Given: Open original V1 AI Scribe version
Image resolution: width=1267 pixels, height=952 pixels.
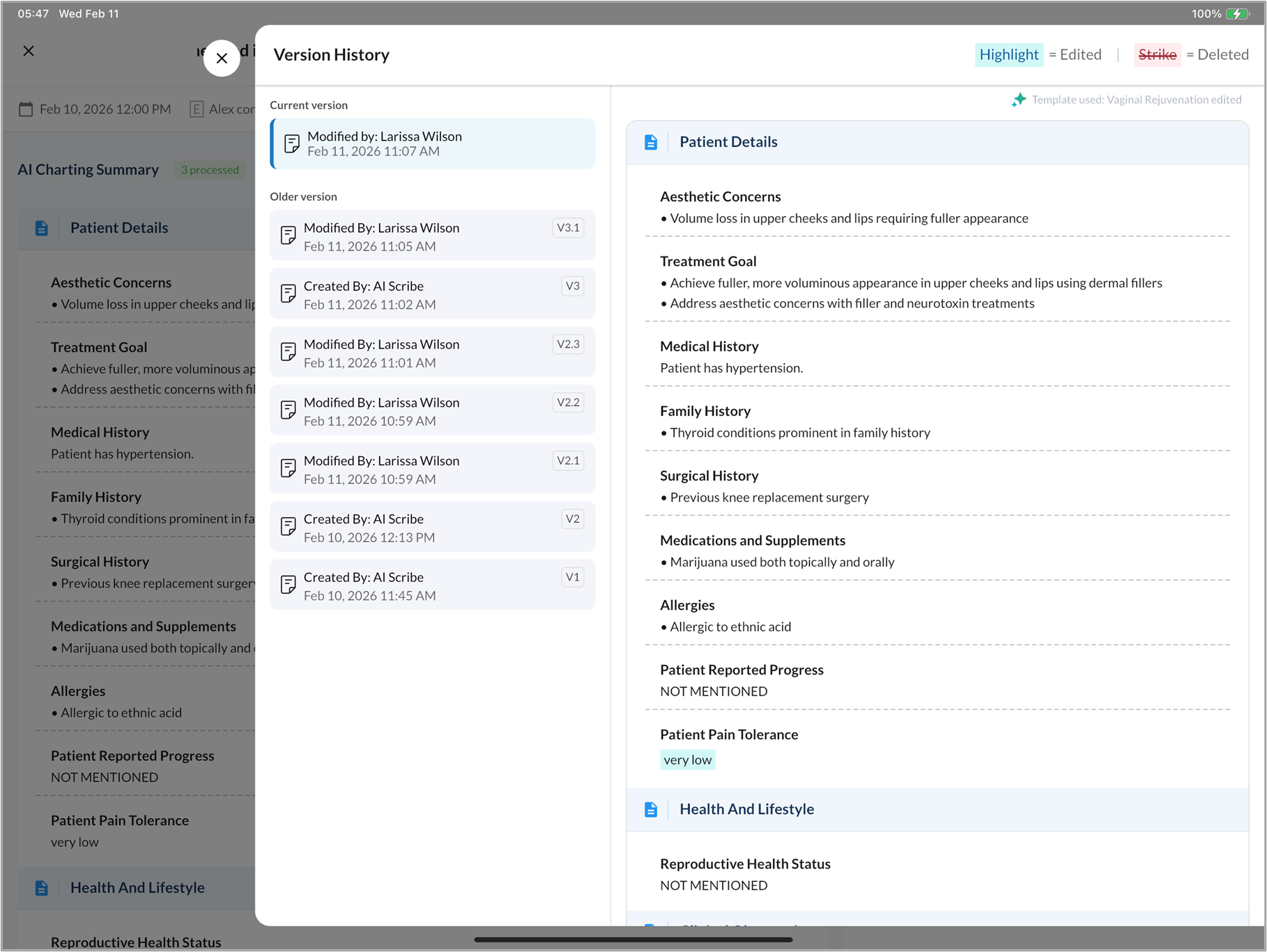Looking at the screenshot, I should [x=432, y=585].
